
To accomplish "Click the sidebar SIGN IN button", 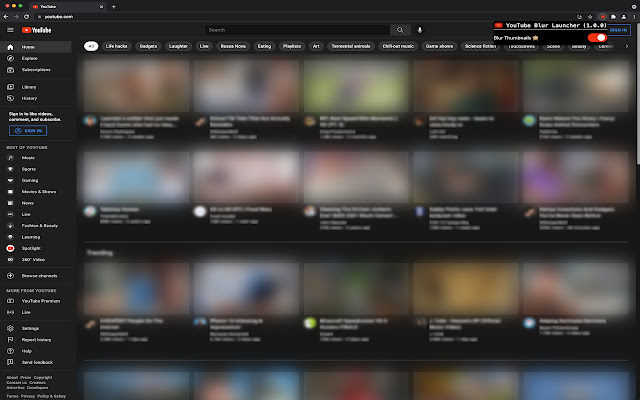I will tap(28, 131).
